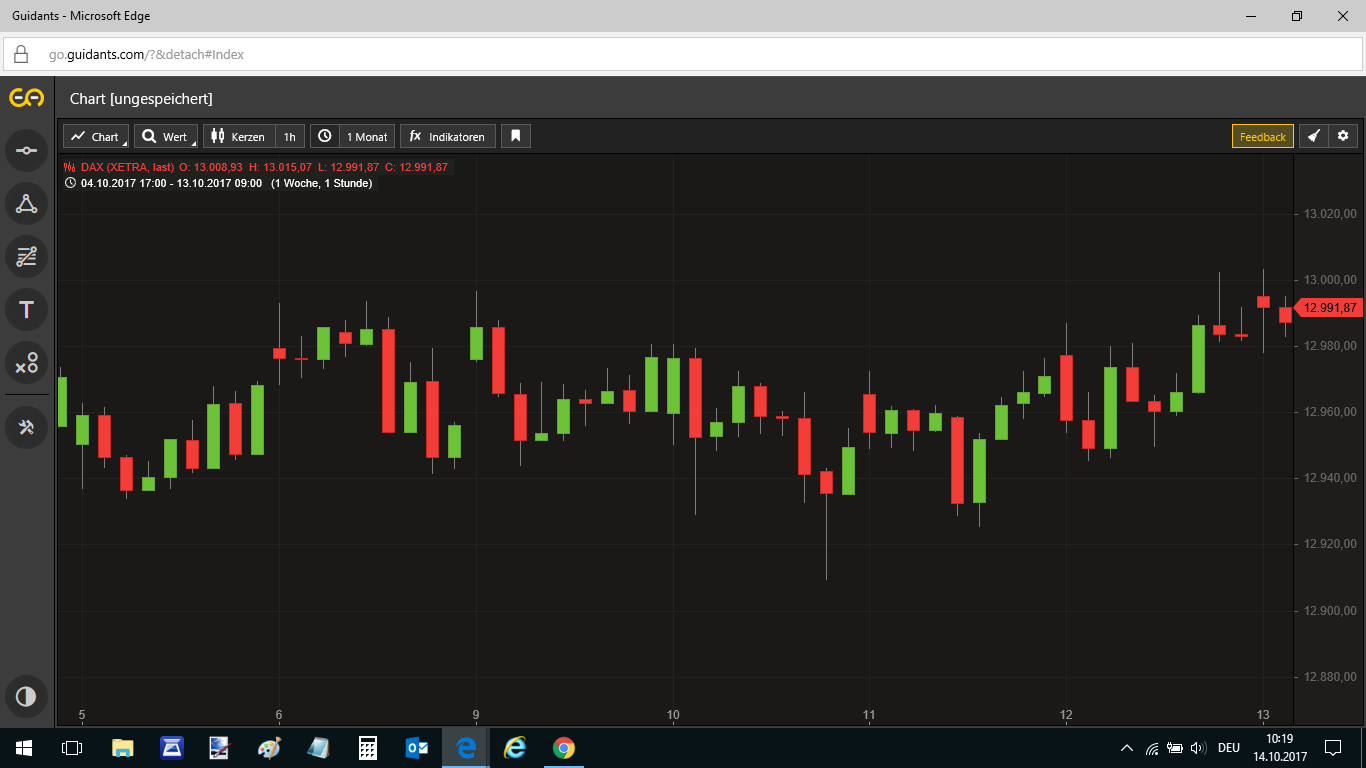Open Task View on the taskbar
Image resolution: width=1366 pixels, height=768 pixels.
click(72, 747)
